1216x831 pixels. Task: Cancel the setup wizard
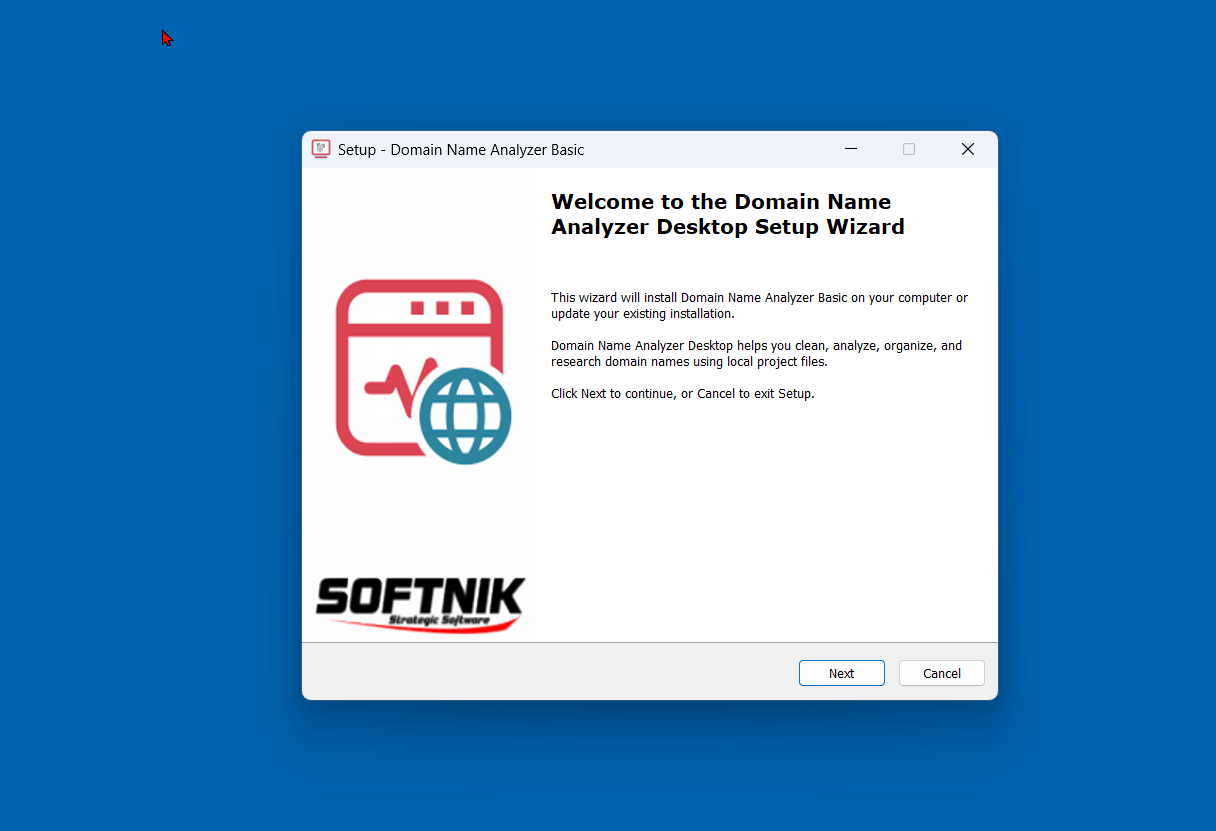(941, 673)
